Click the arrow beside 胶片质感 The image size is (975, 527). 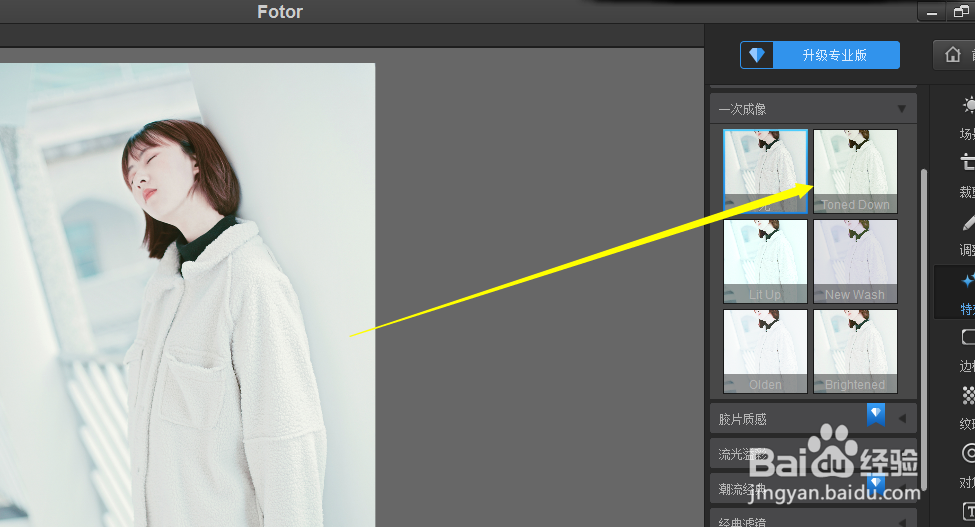[902, 418]
